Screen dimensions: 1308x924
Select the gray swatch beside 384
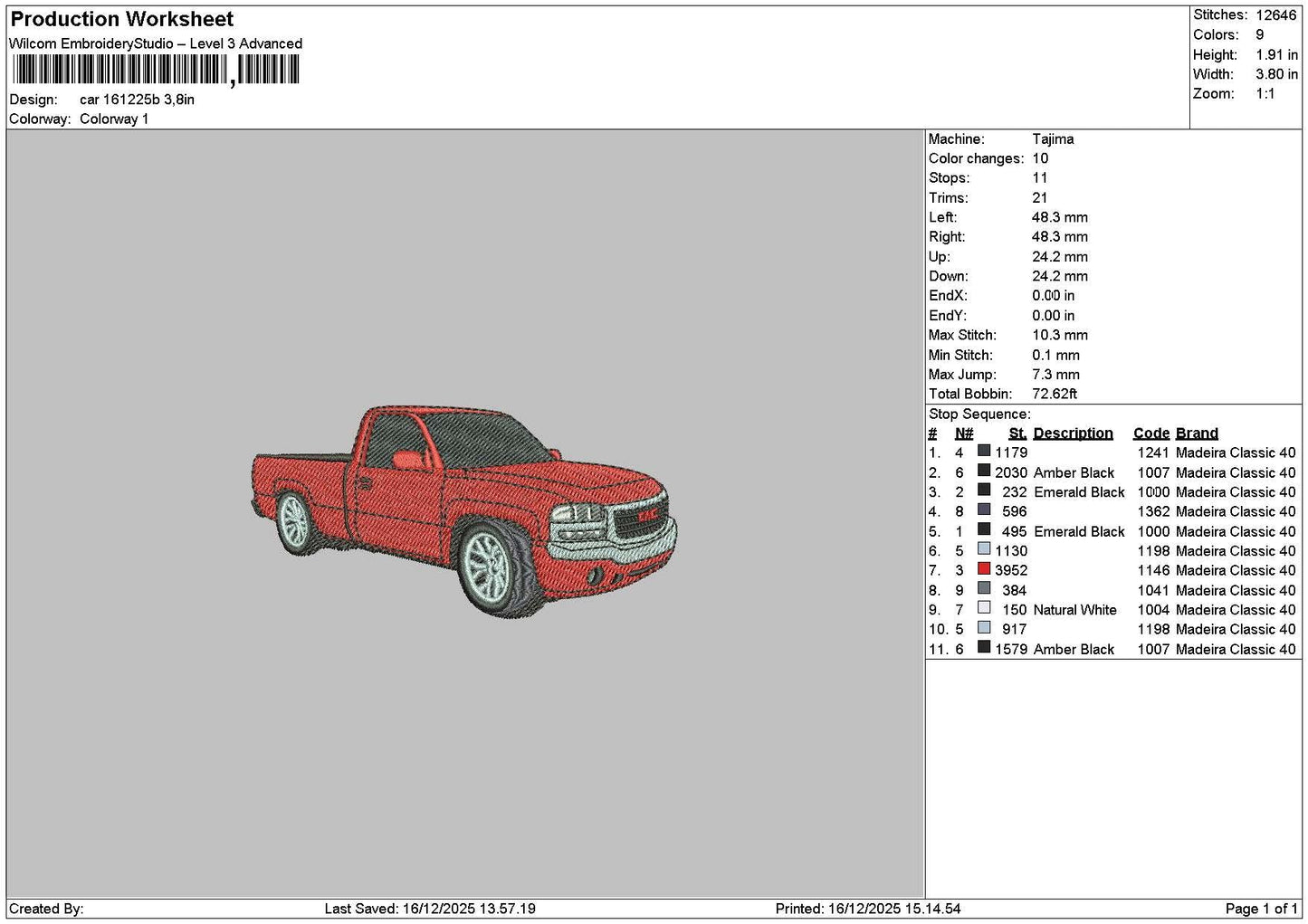point(984,589)
